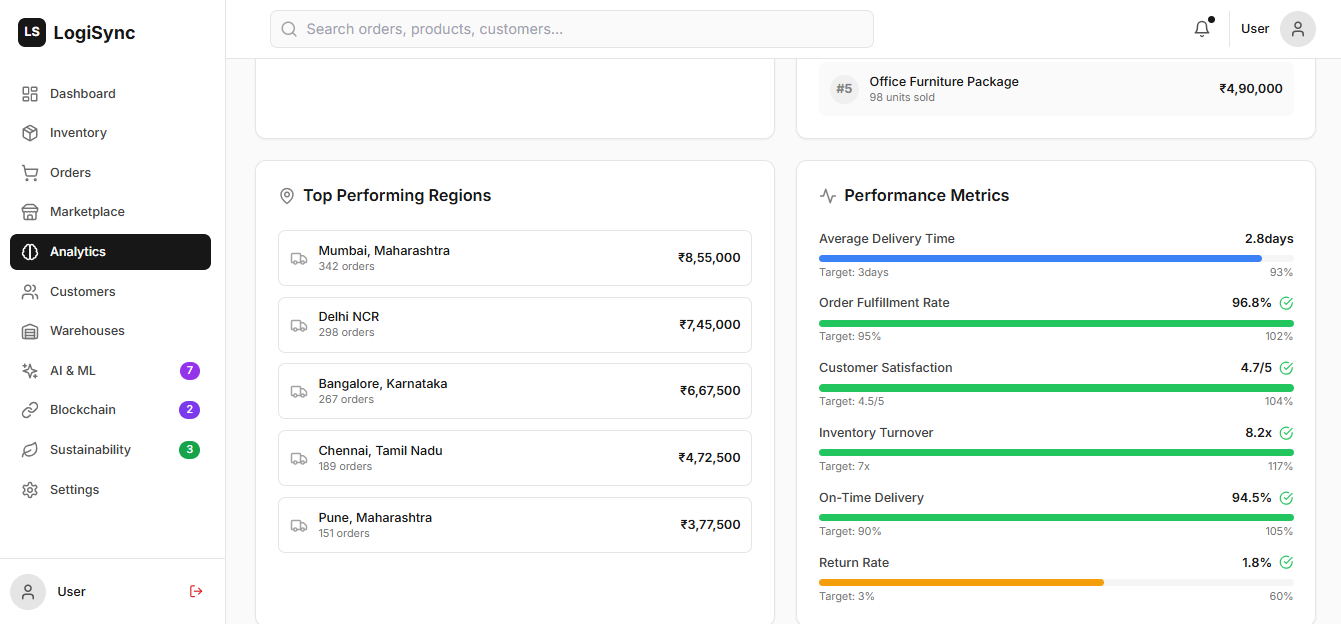Click the Inventory box icon
This screenshot has width=1341, height=624.
(x=30, y=133)
